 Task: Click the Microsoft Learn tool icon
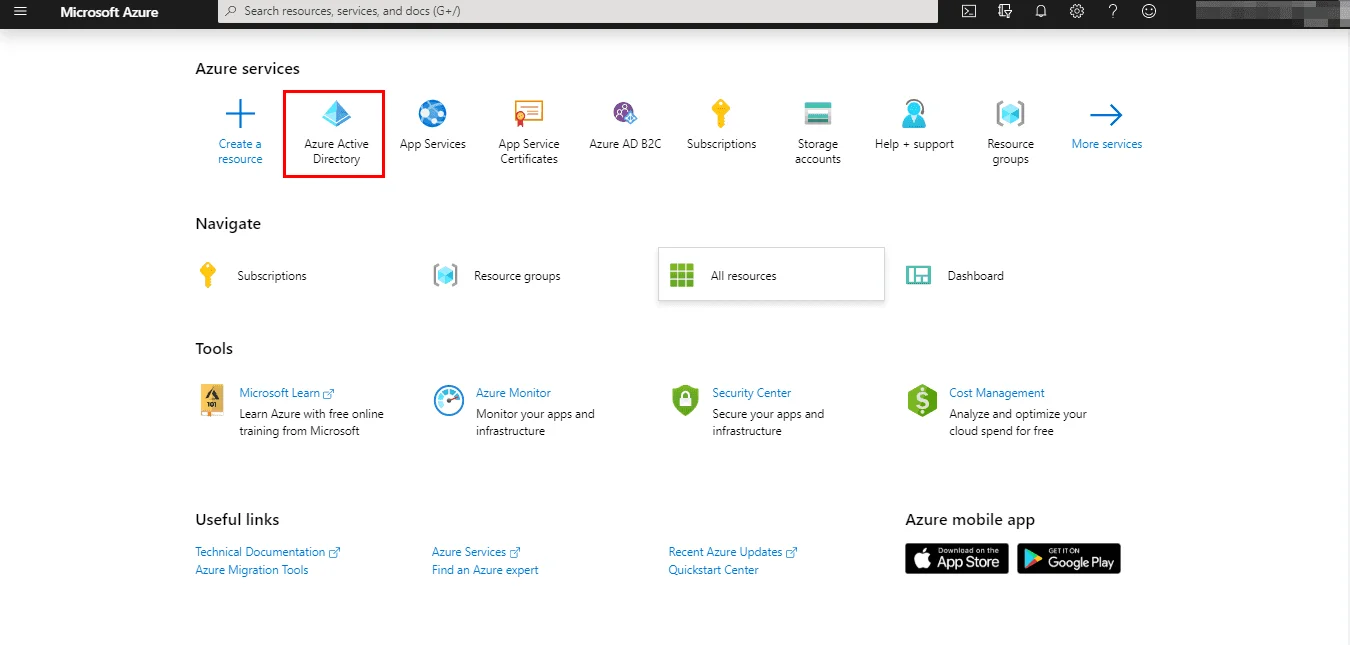click(212, 400)
